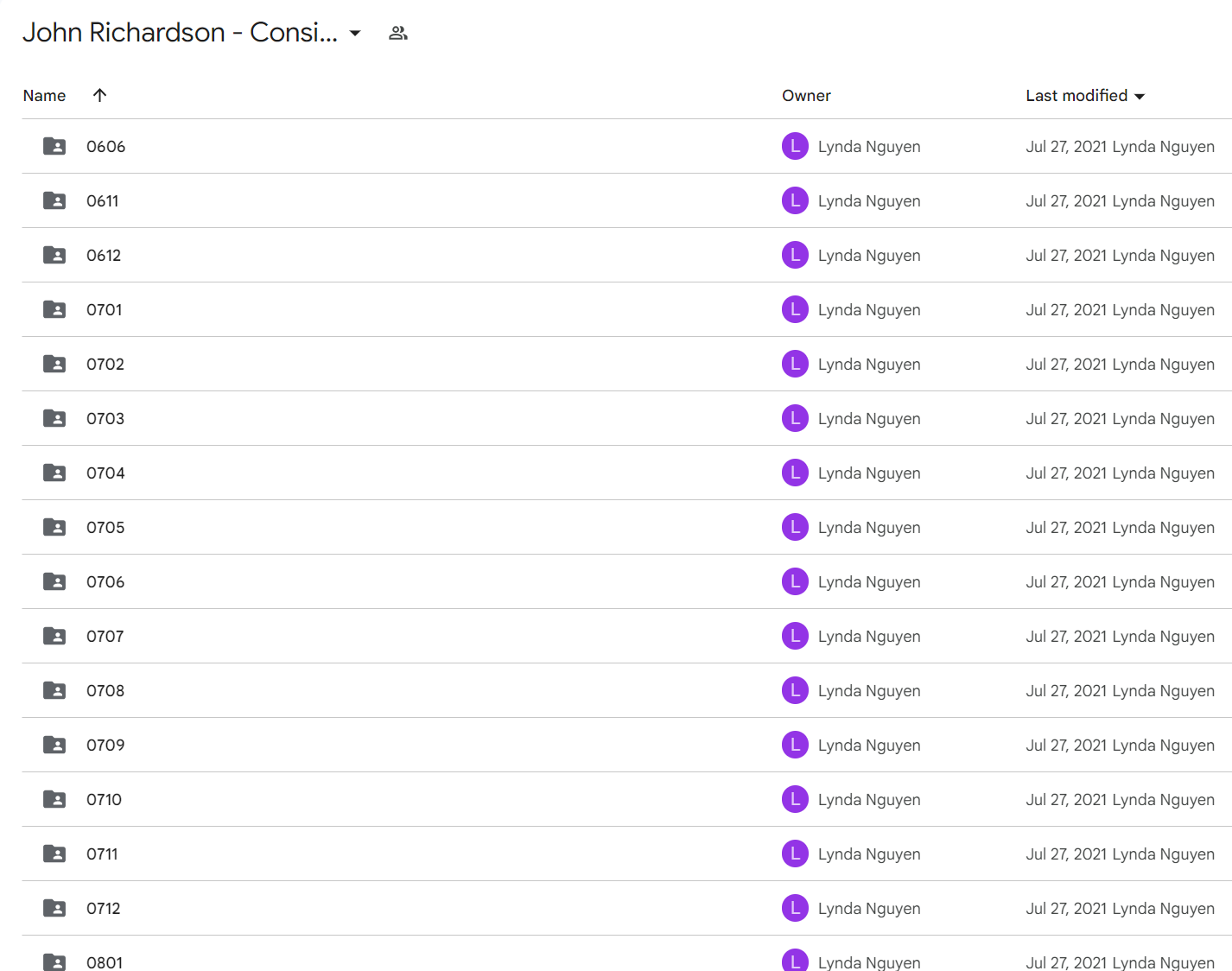The width and height of the screenshot is (1232, 971).
Task: Select the folder name 0611
Action: tap(102, 201)
